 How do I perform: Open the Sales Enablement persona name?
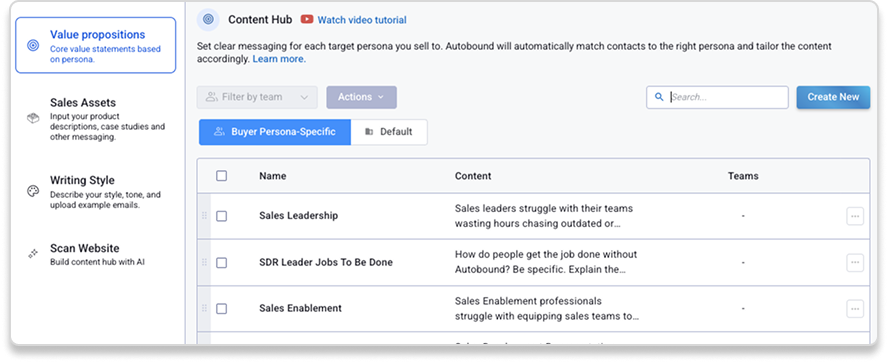coord(300,308)
